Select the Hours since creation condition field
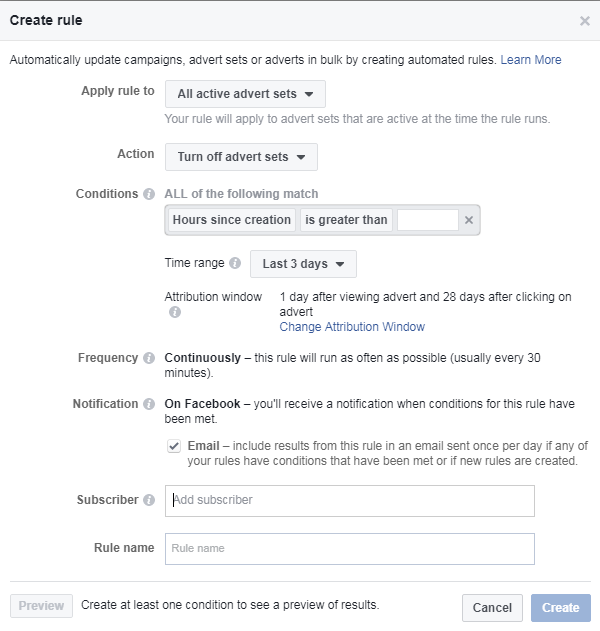600x631 pixels. coord(232,220)
